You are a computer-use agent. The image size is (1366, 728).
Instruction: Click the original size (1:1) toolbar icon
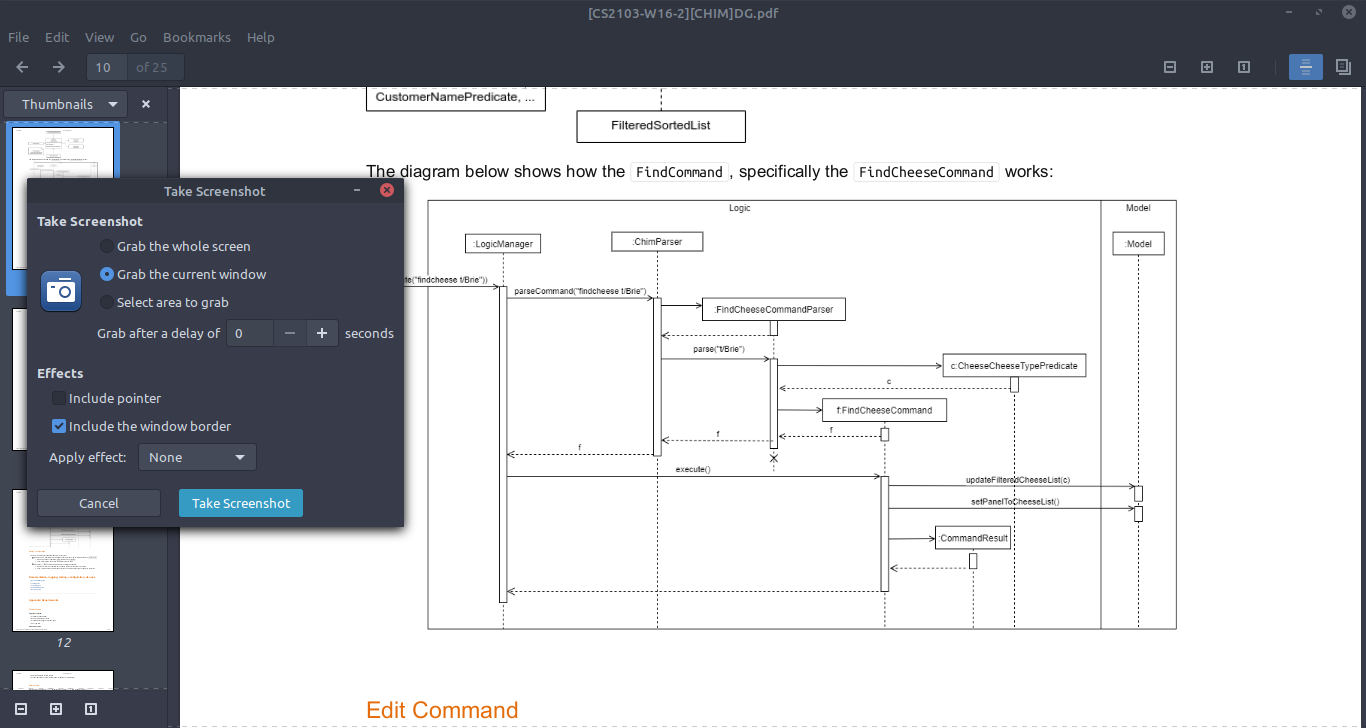[1243, 66]
